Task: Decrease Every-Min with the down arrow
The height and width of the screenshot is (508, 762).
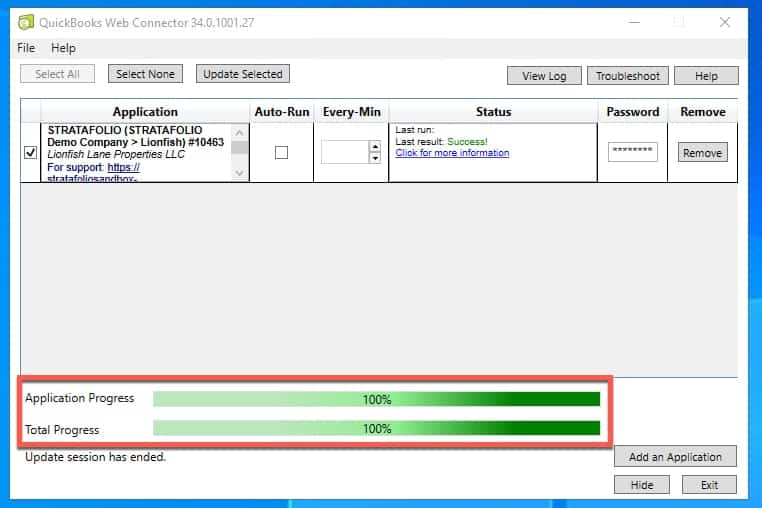Action: (x=375, y=158)
